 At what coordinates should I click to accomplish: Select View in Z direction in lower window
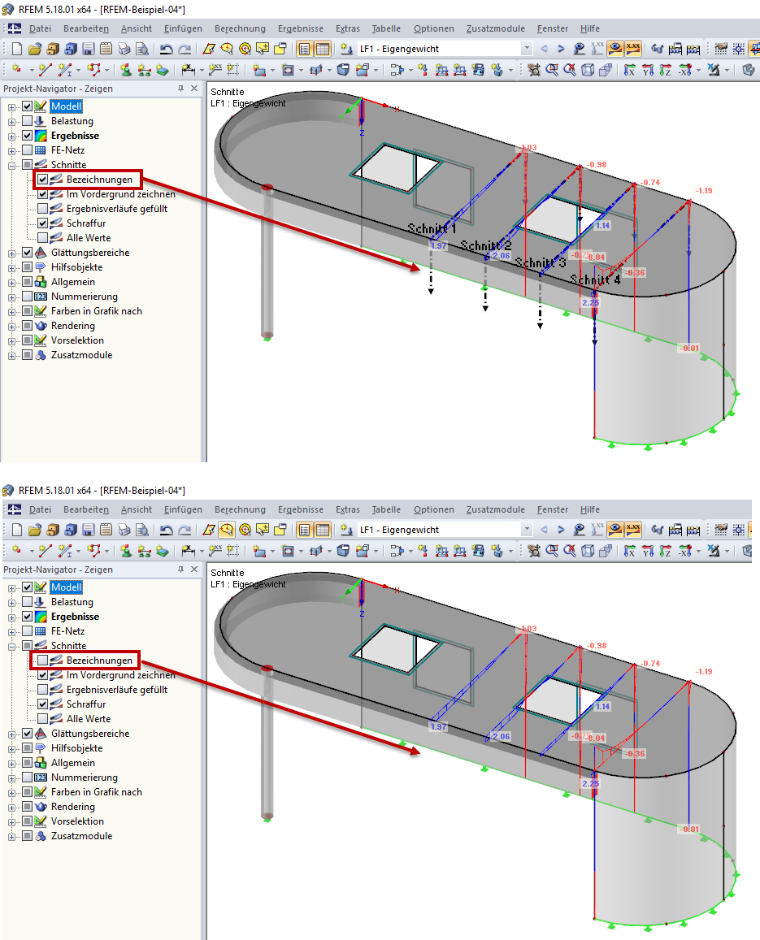pos(665,551)
